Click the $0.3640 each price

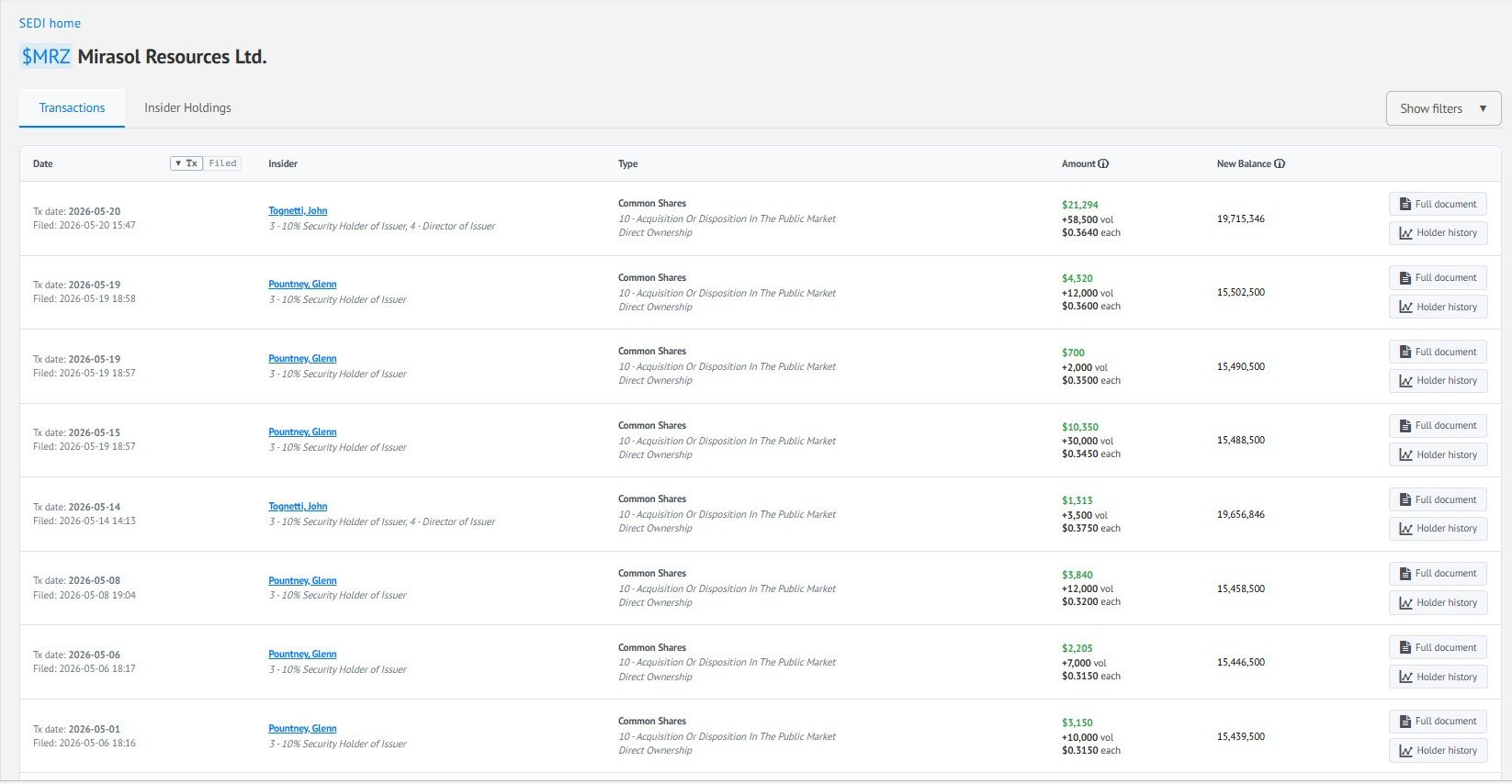1091,232
